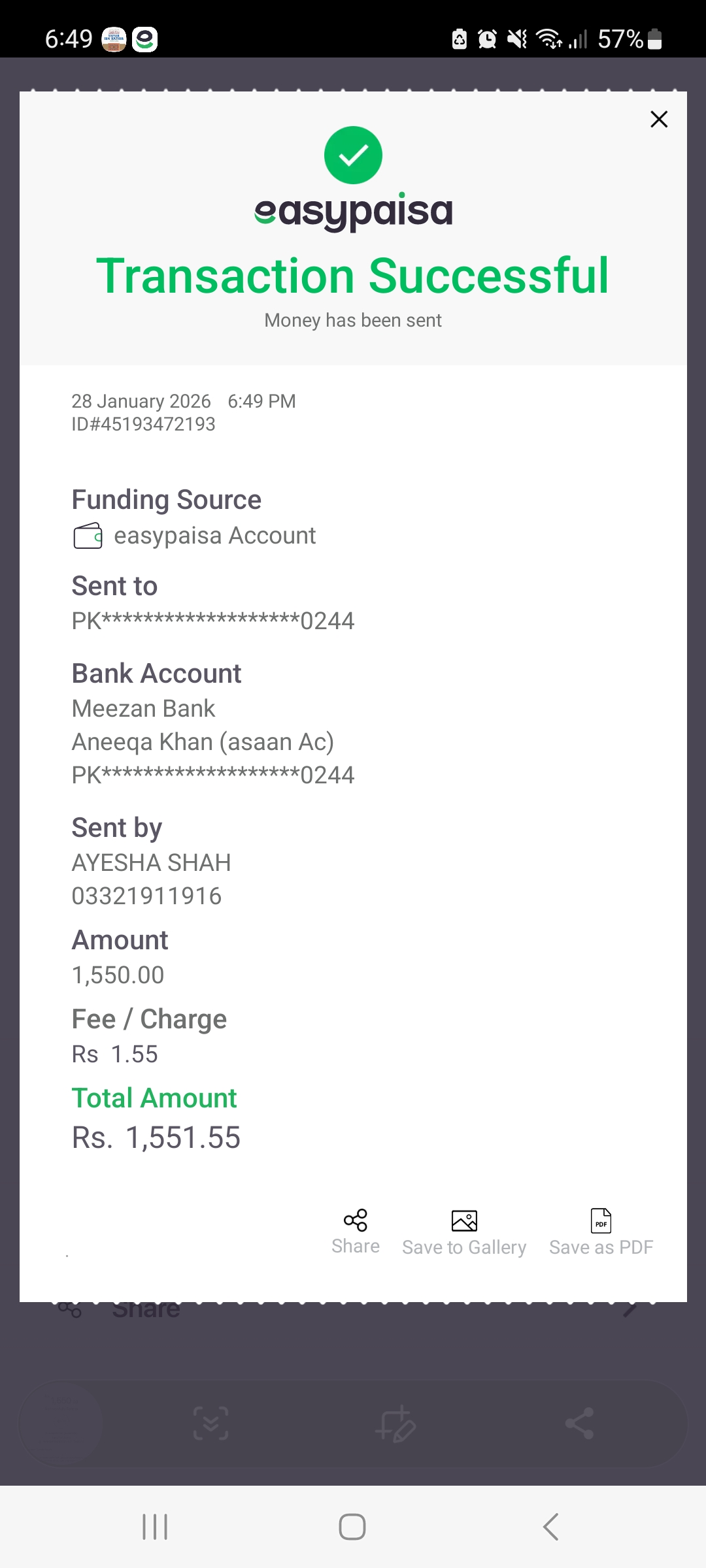
Task: Tap the alarm icon in status bar
Action: 487,39
